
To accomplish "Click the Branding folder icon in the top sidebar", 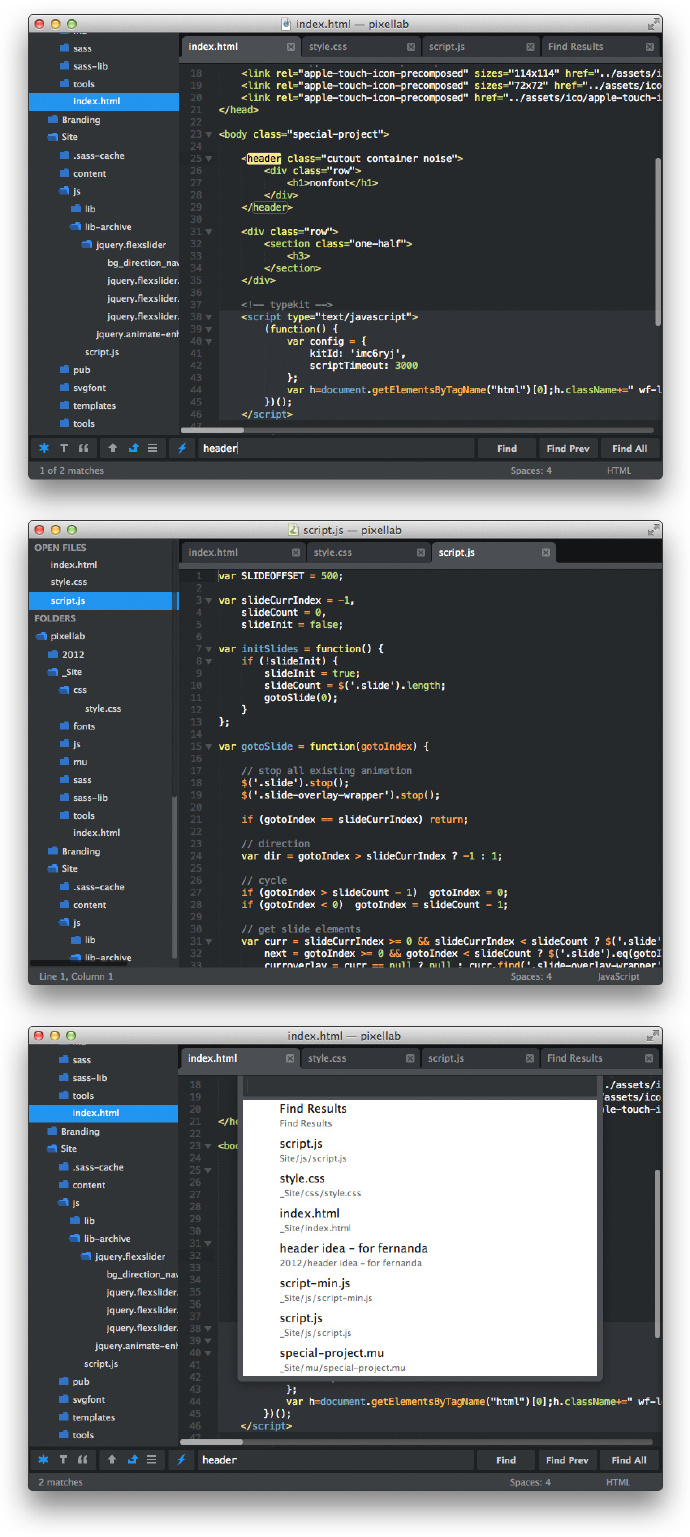I will [x=53, y=120].
